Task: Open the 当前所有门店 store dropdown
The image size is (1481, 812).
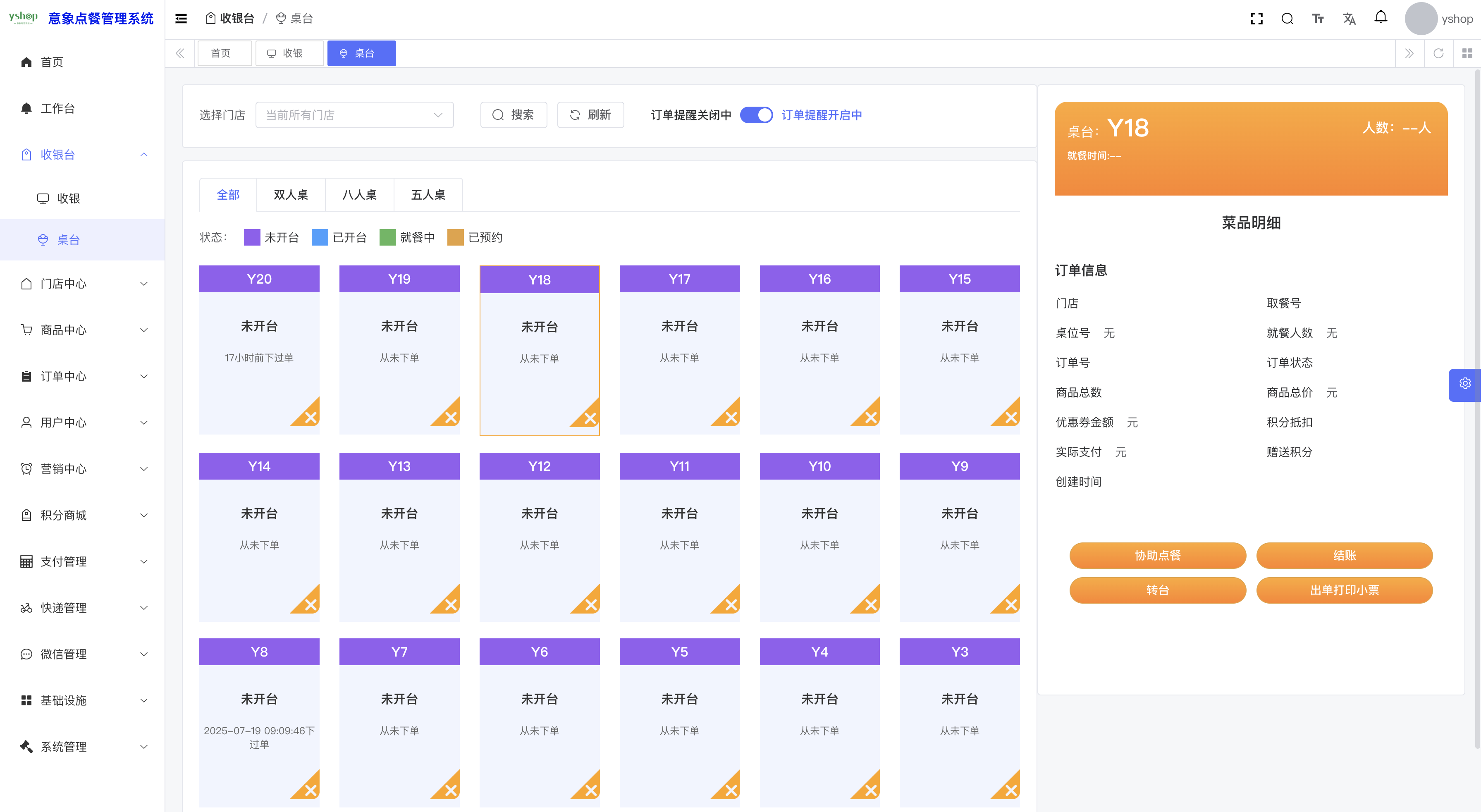Action: pyautogui.click(x=354, y=115)
